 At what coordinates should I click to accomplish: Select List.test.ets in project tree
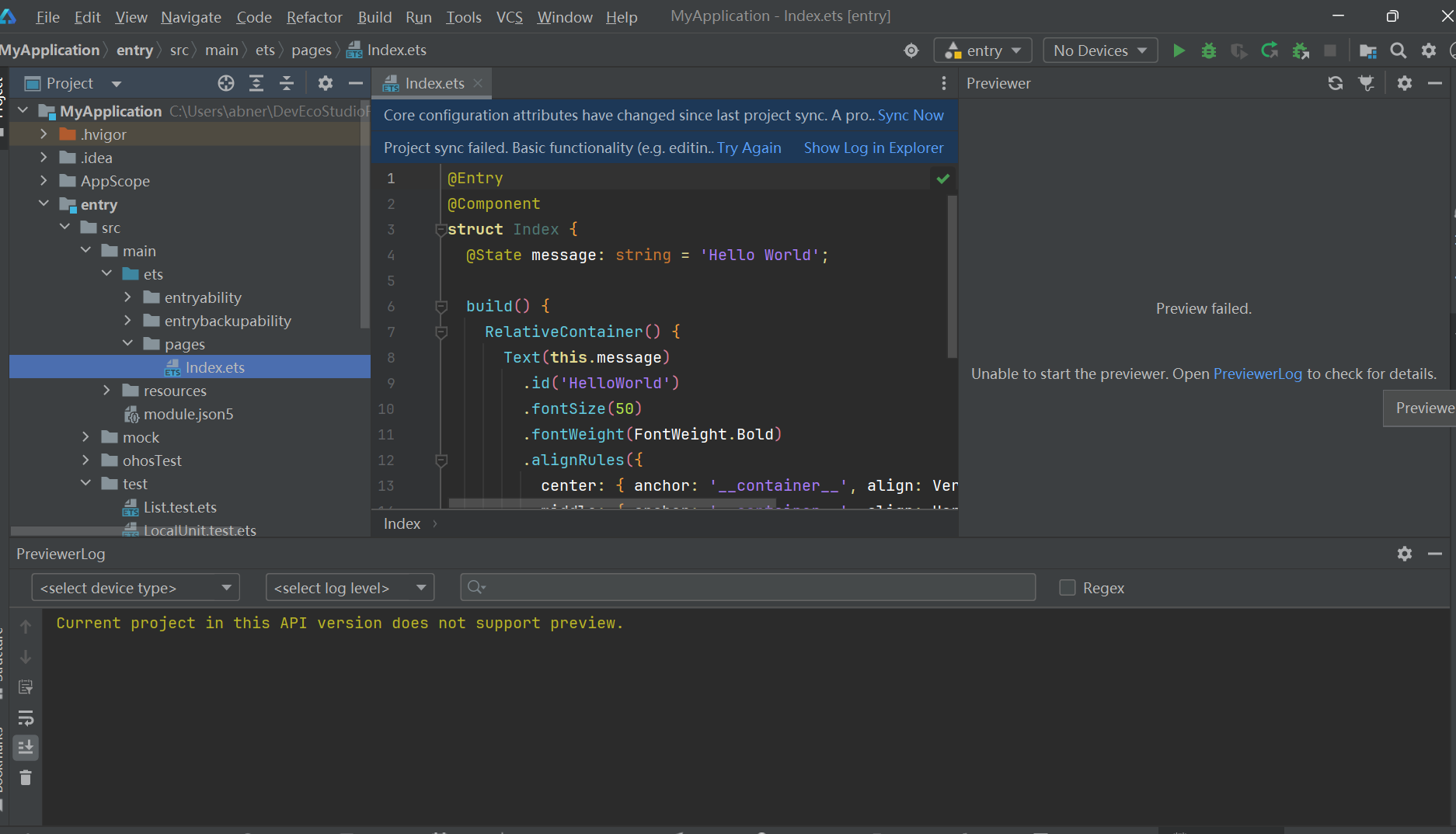click(x=179, y=507)
